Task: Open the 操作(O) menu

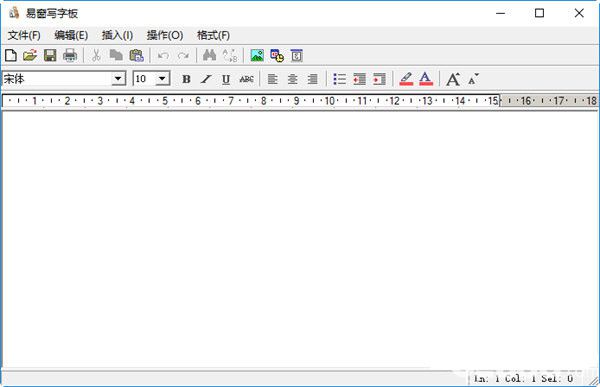Action: tap(165, 35)
